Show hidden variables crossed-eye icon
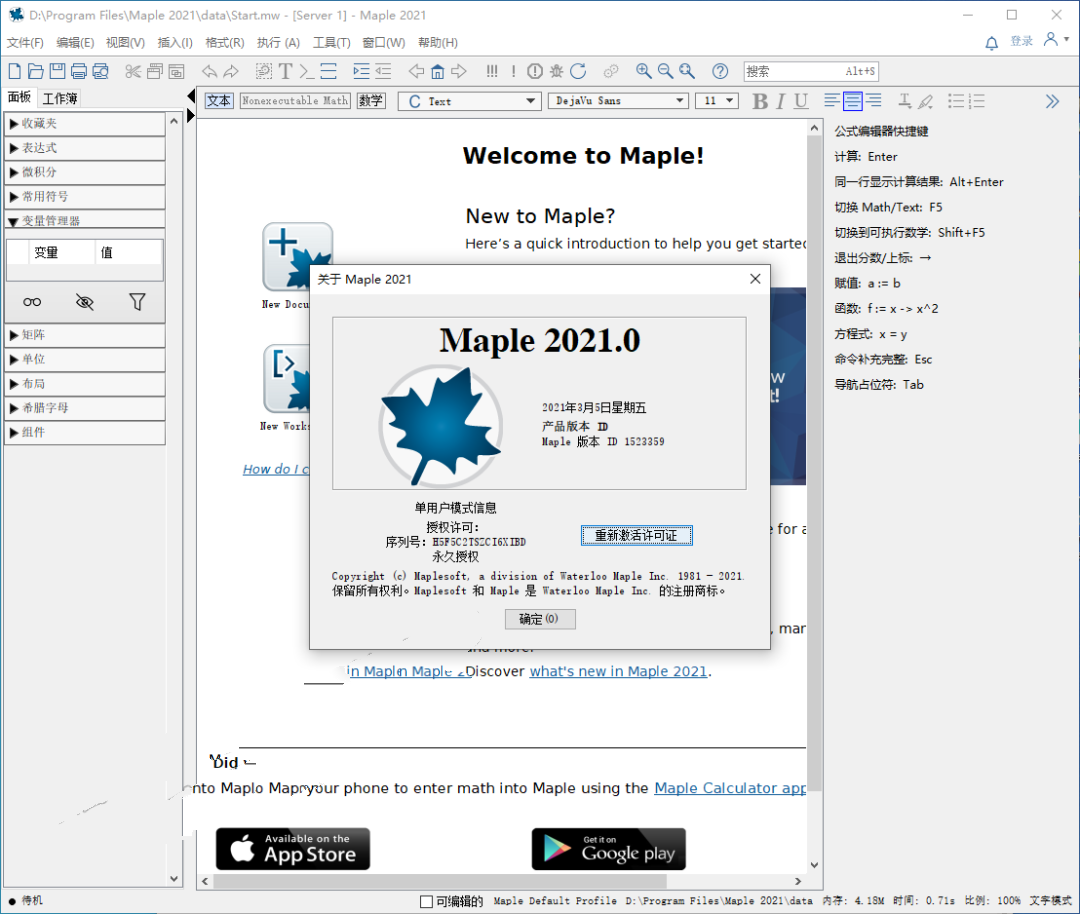1080x914 pixels. [x=85, y=302]
